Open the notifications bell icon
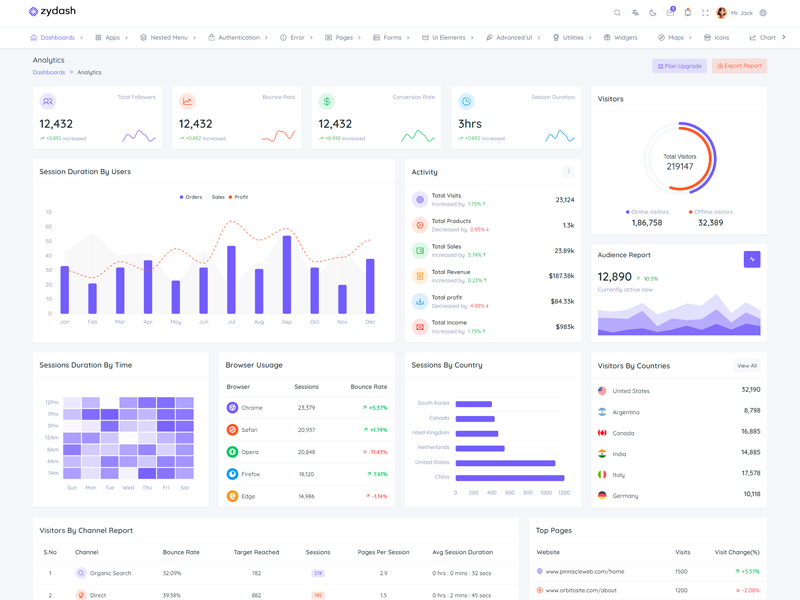The width and height of the screenshot is (800, 600). point(687,13)
